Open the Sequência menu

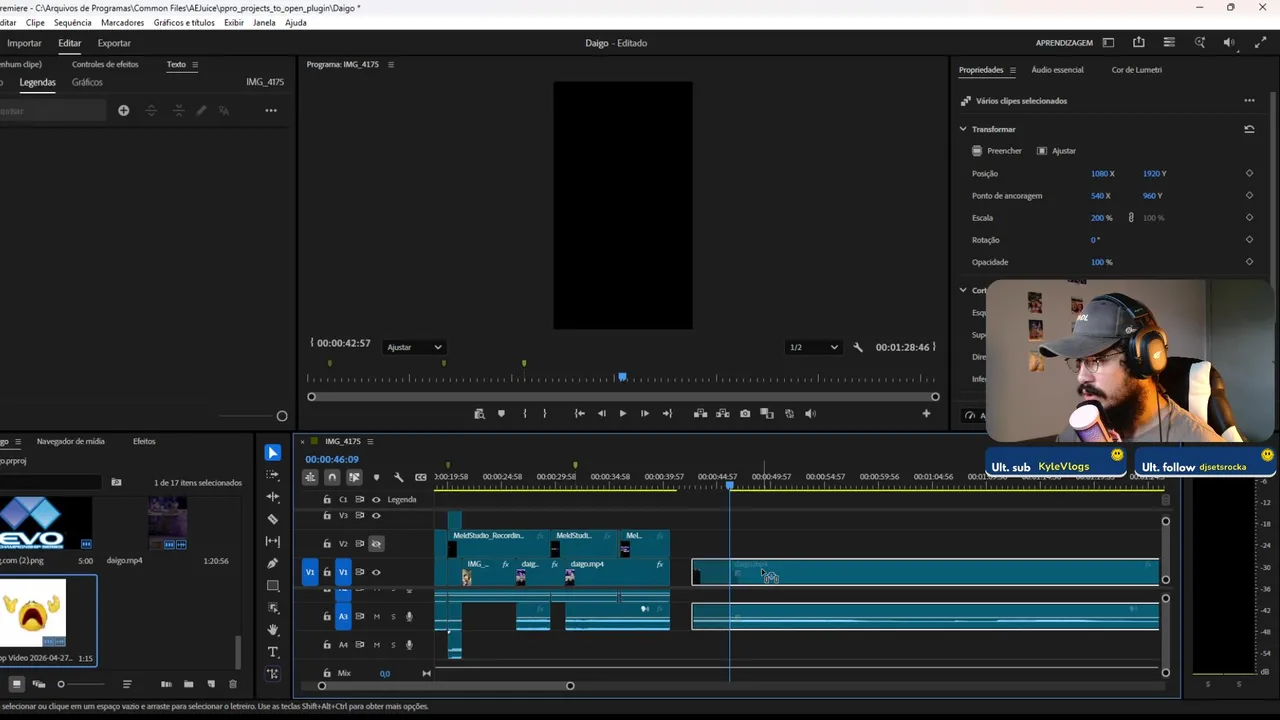pyautogui.click(x=72, y=22)
